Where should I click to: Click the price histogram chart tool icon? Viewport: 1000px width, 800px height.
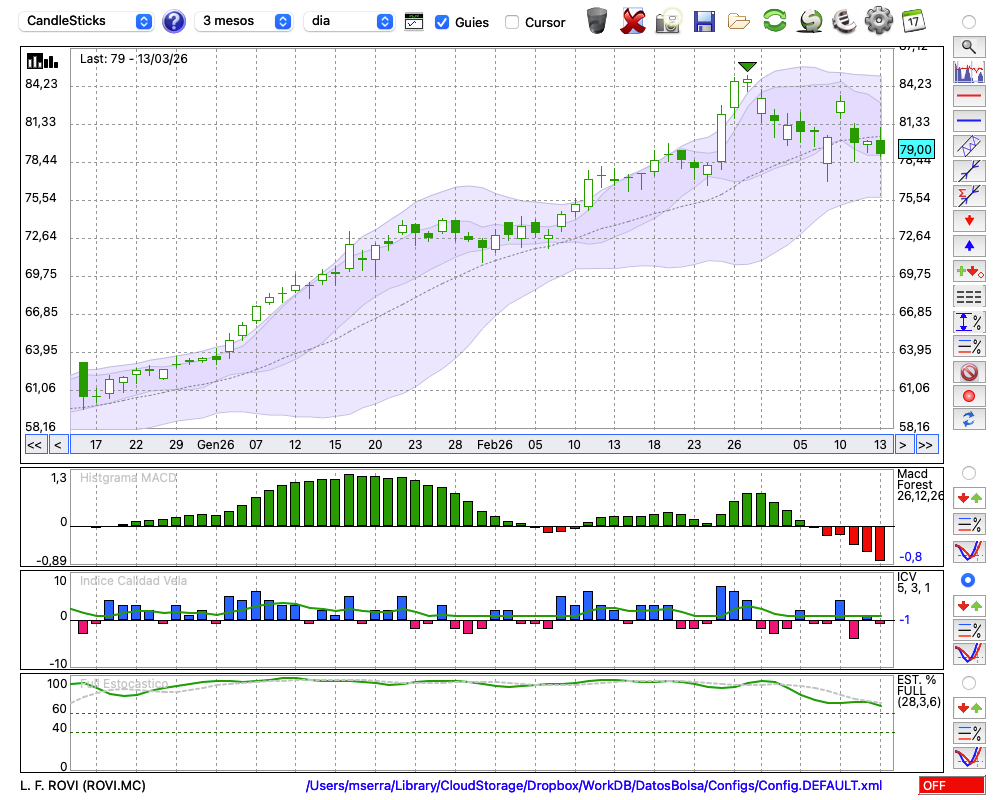[x=969, y=71]
